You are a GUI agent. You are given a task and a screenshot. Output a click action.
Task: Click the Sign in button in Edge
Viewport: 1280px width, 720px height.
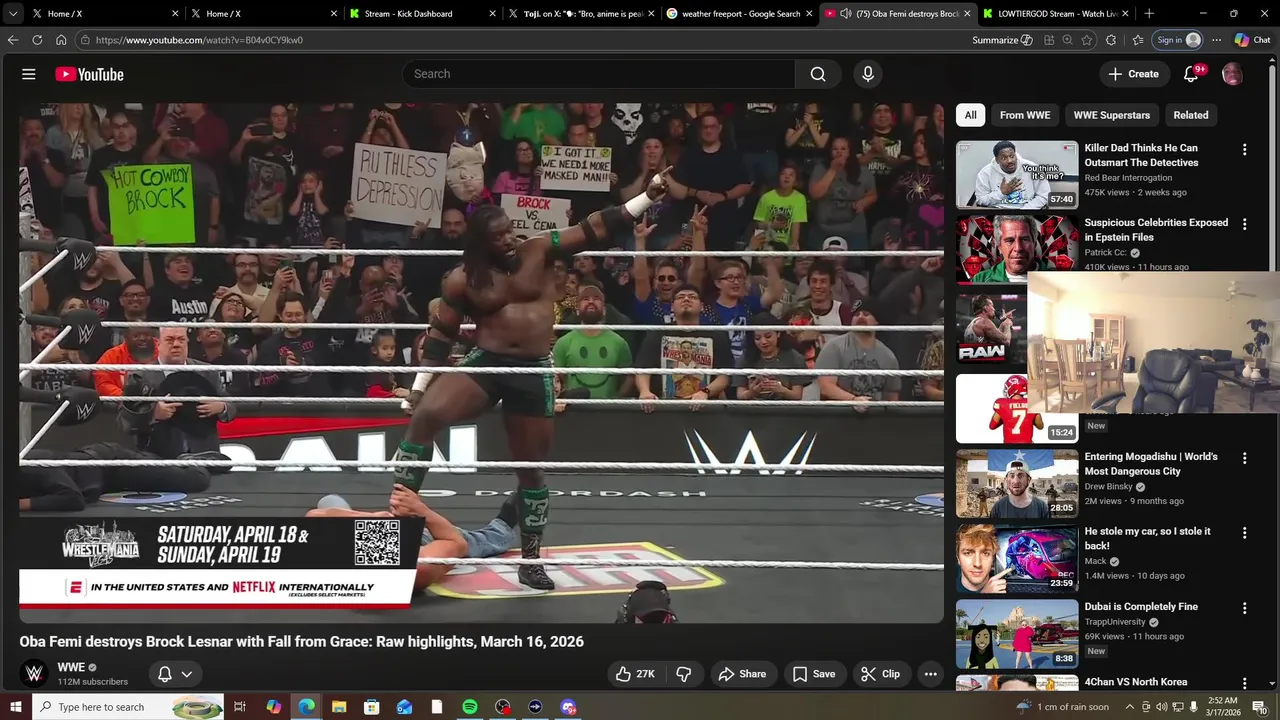click(1178, 40)
